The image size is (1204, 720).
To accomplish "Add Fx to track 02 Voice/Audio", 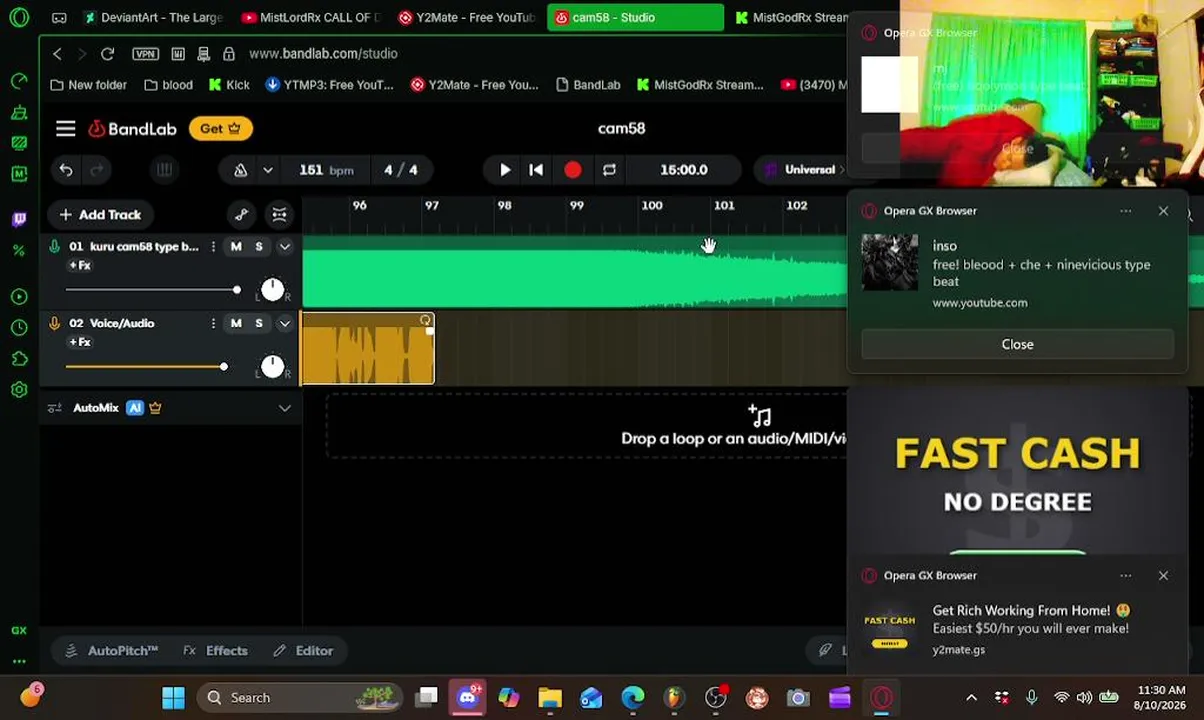I will click(80, 342).
